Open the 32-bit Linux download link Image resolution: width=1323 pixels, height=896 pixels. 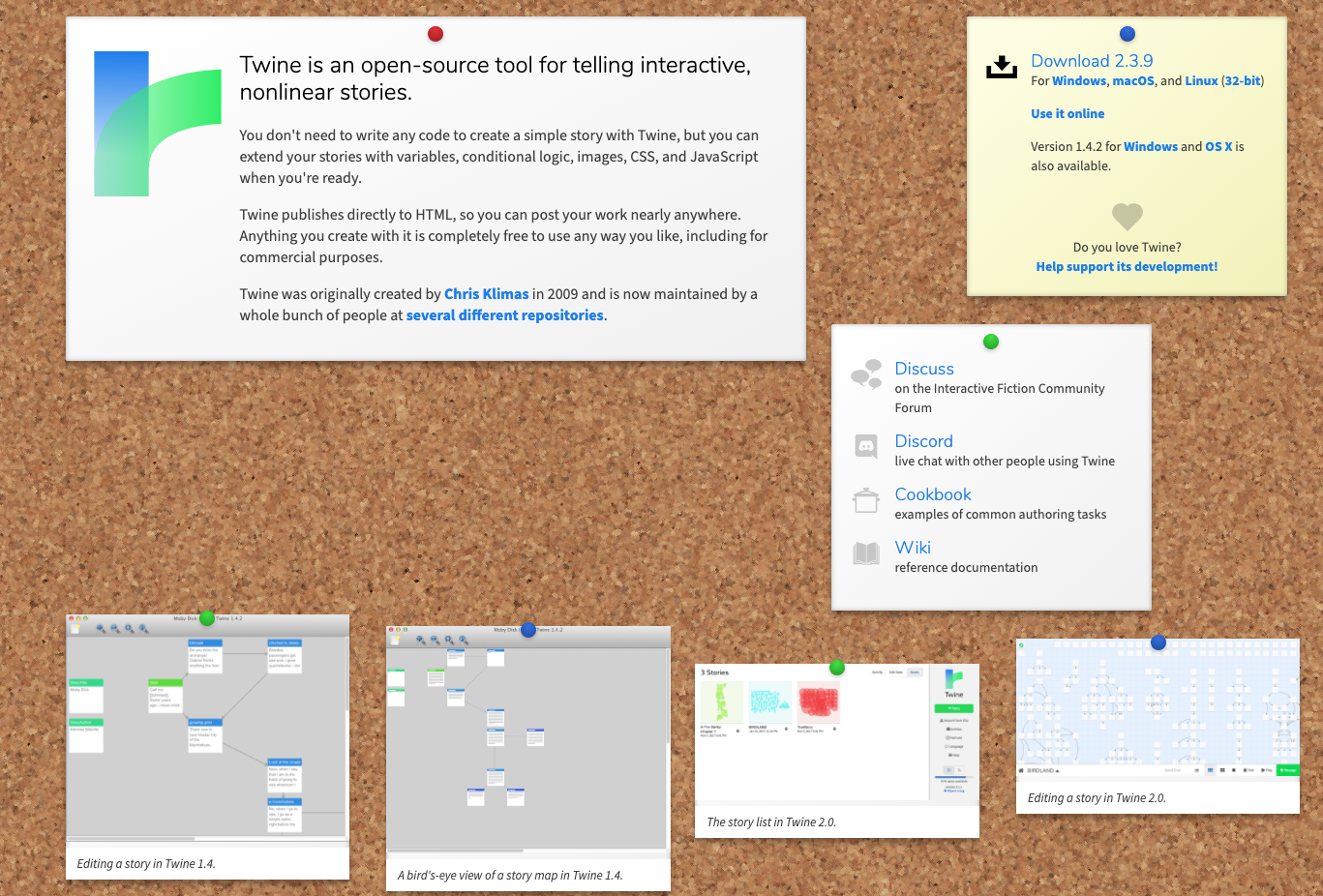click(1243, 81)
